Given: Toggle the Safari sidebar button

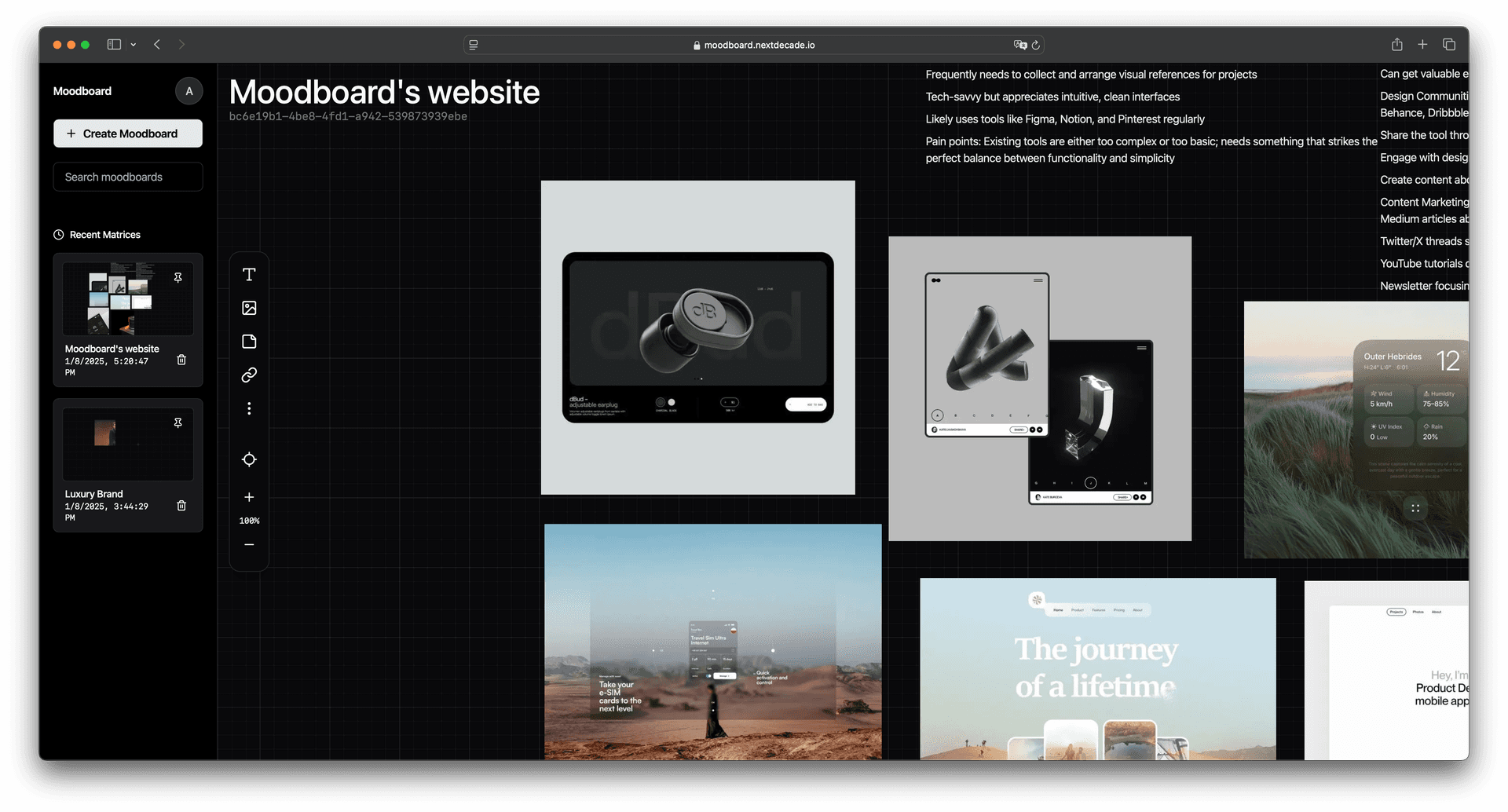Looking at the screenshot, I should 114,45.
